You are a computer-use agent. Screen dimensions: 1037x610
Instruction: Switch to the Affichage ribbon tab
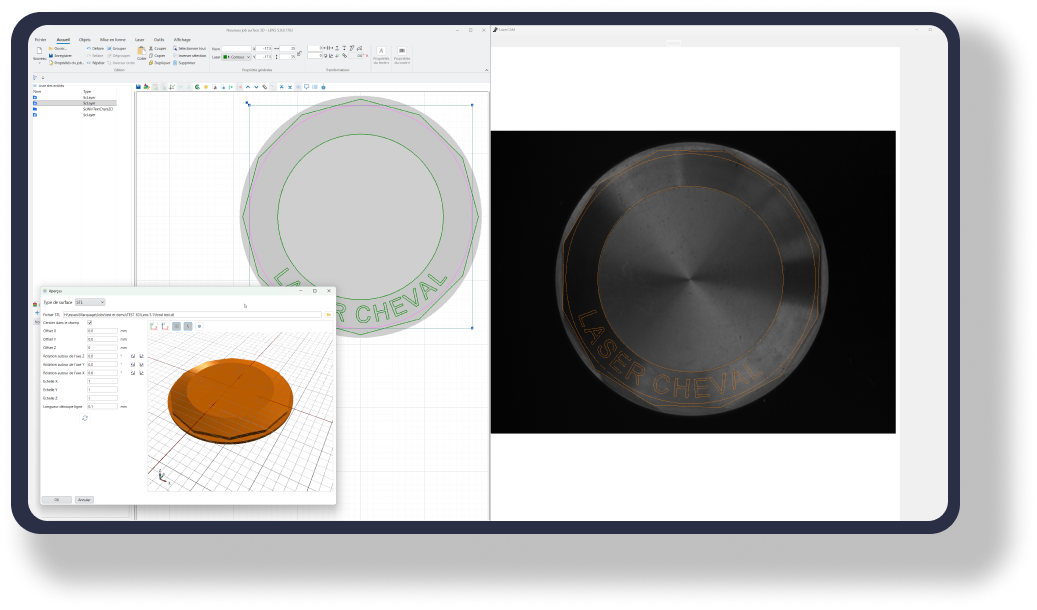(182, 39)
